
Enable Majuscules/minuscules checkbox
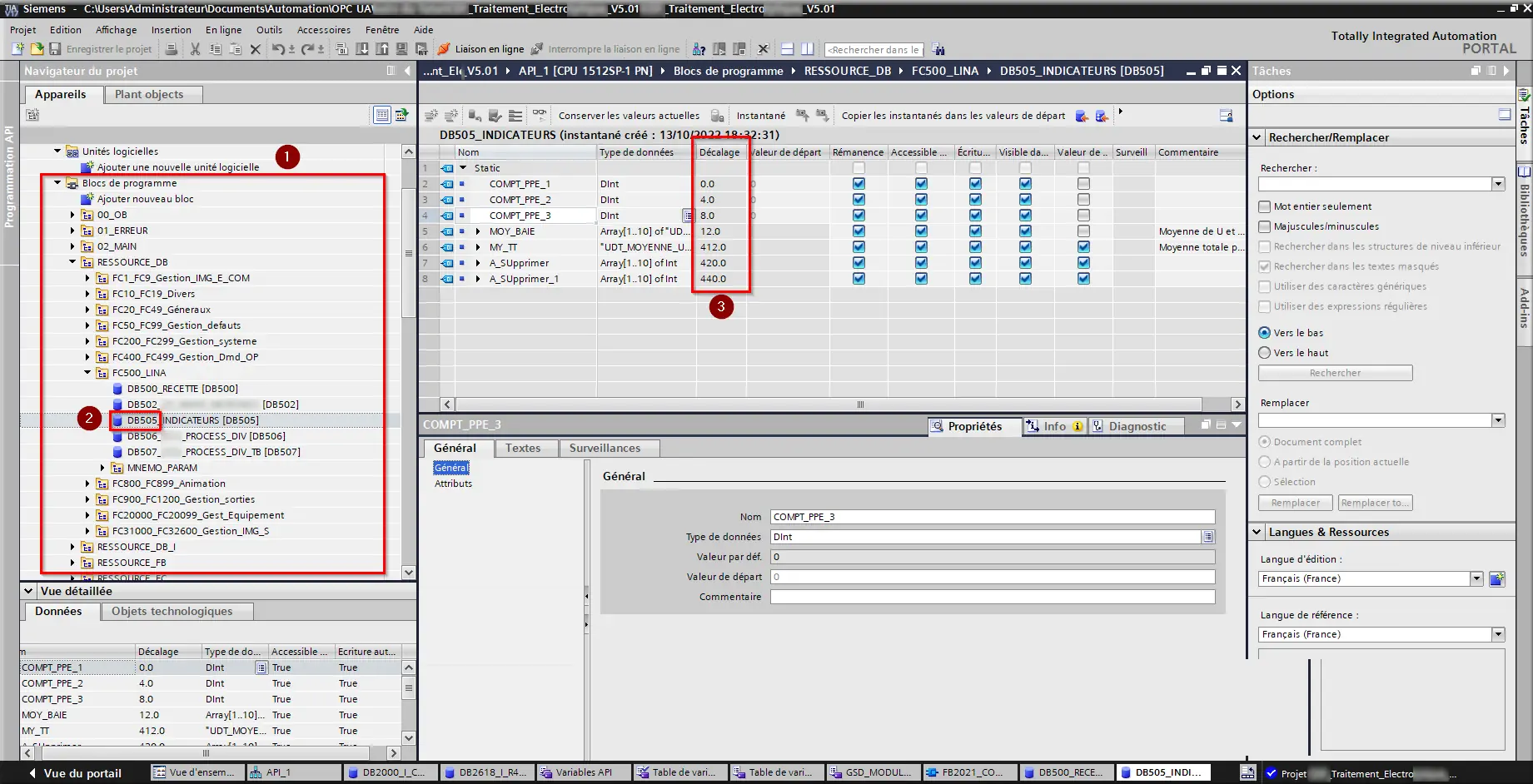(x=1265, y=226)
